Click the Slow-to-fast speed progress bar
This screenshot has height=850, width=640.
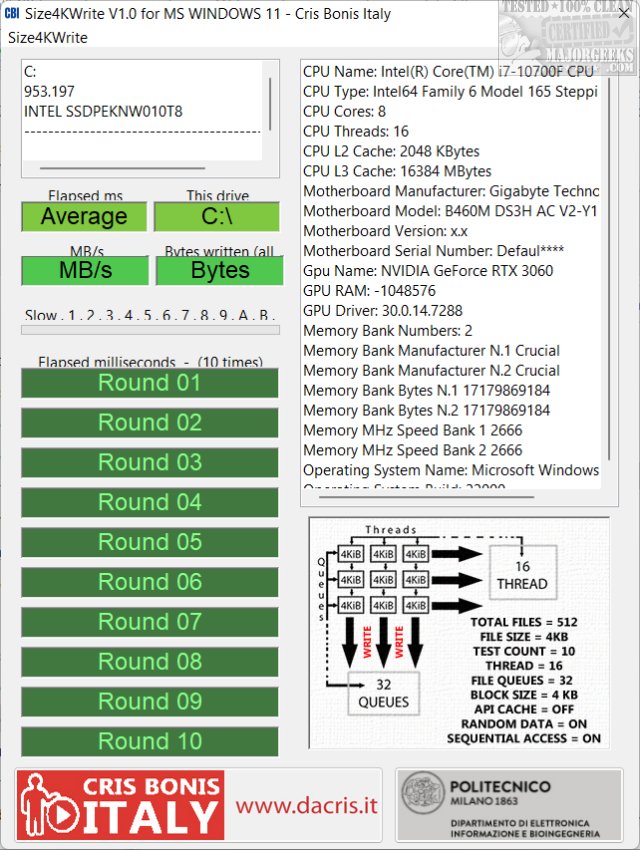pos(150,329)
